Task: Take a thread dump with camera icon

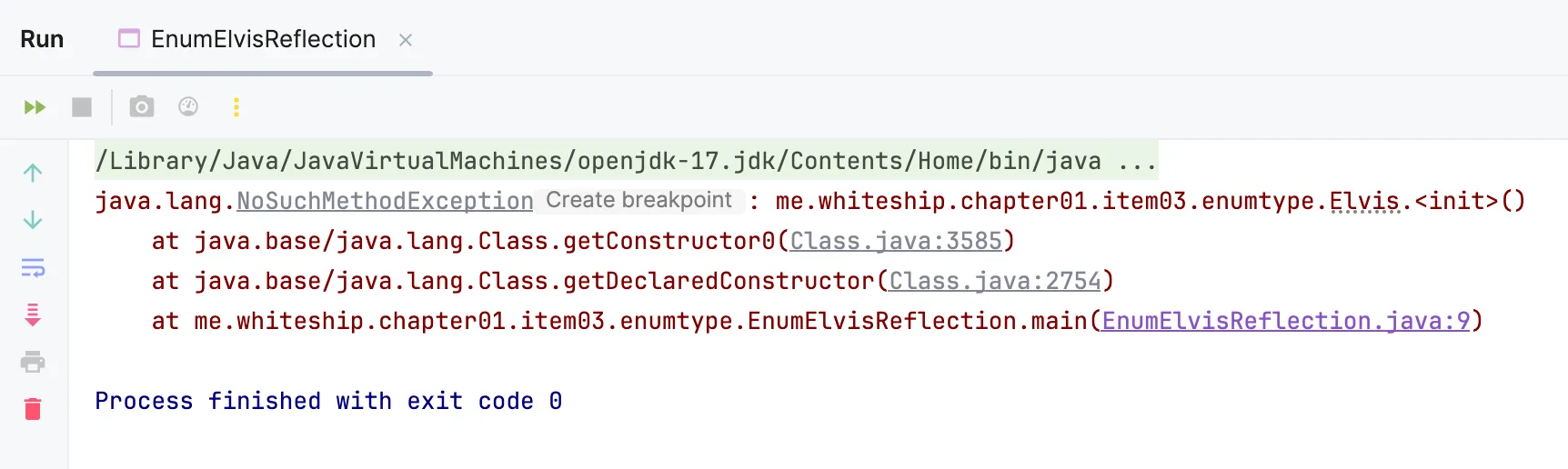Action: [141, 107]
